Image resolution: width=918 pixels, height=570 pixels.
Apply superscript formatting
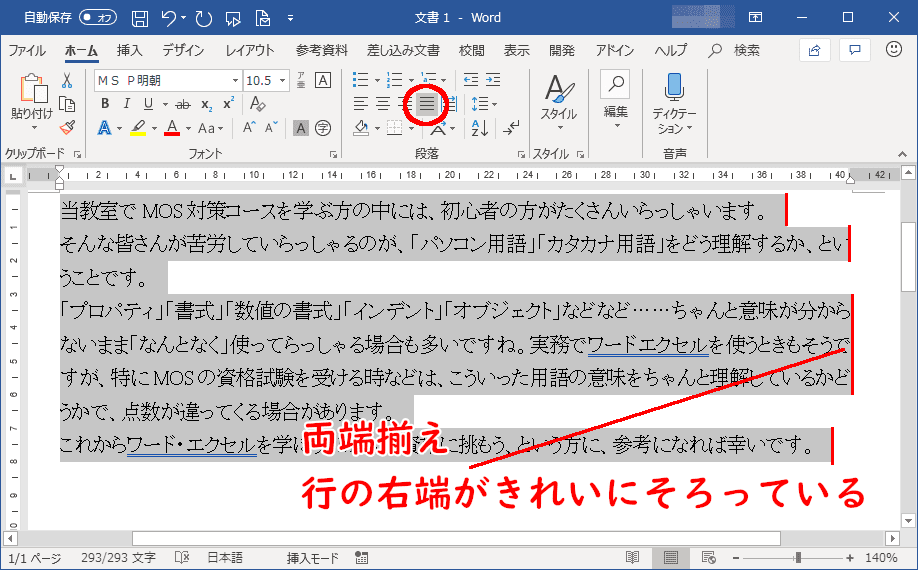point(228,104)
